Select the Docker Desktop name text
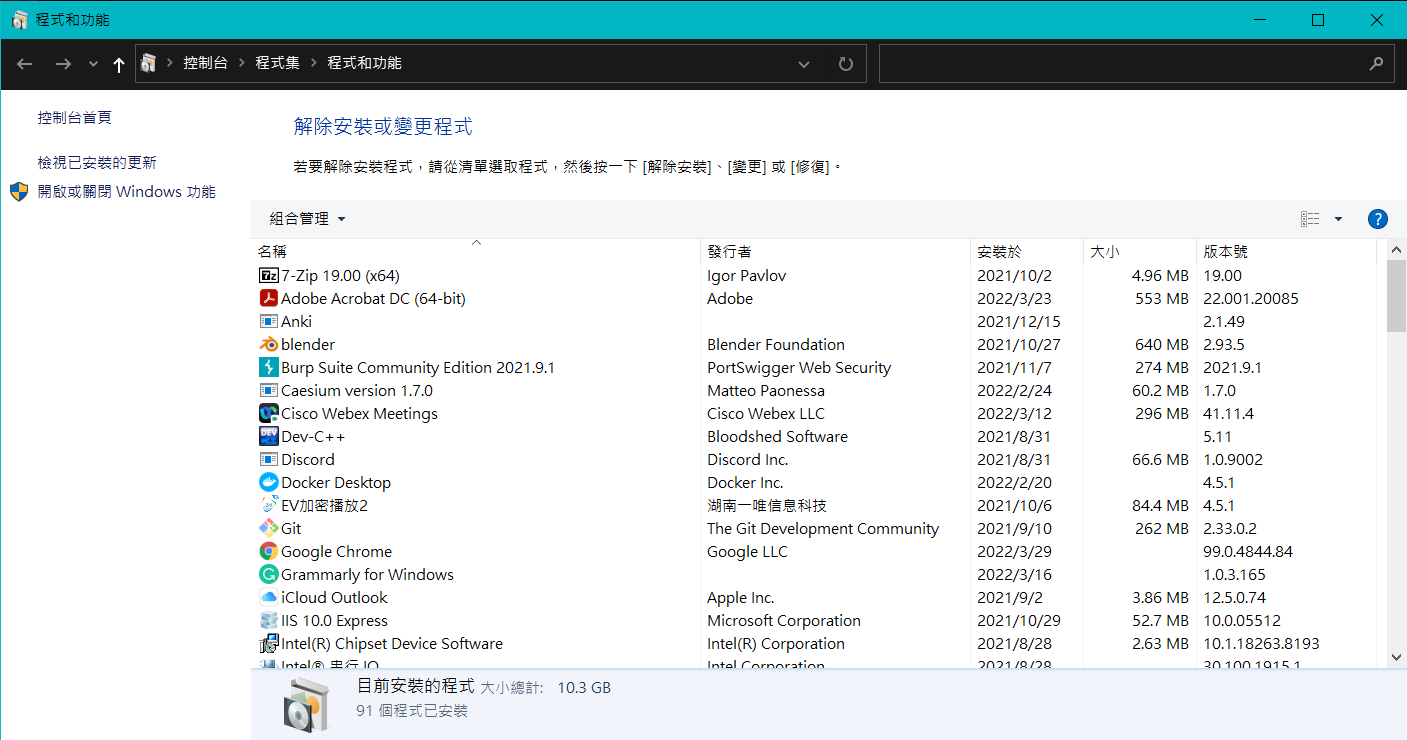This screenshot has width=1407, height=740. [x=336, y=482]
